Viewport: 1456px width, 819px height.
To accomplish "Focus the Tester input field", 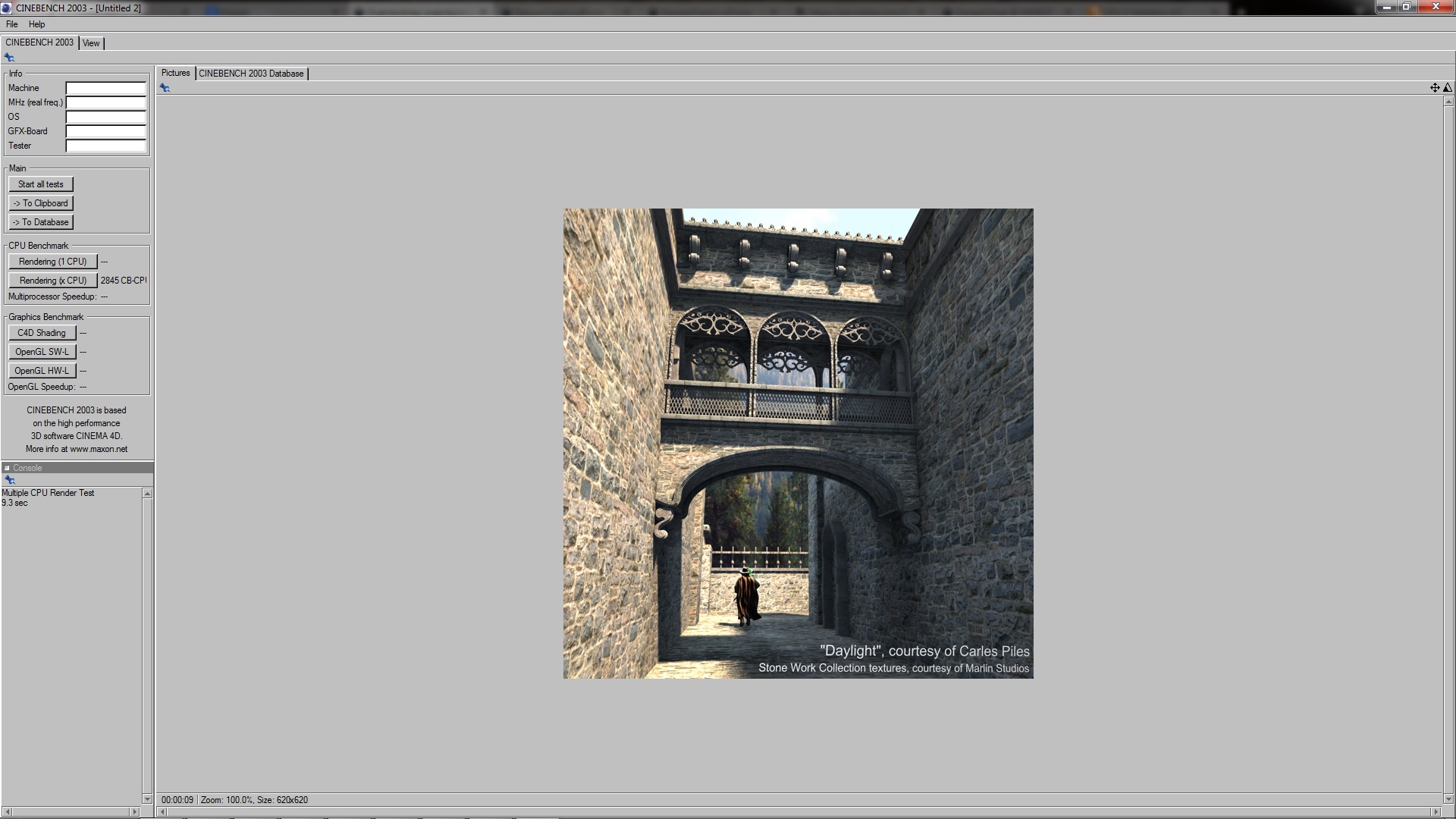I will click(105, 146).
